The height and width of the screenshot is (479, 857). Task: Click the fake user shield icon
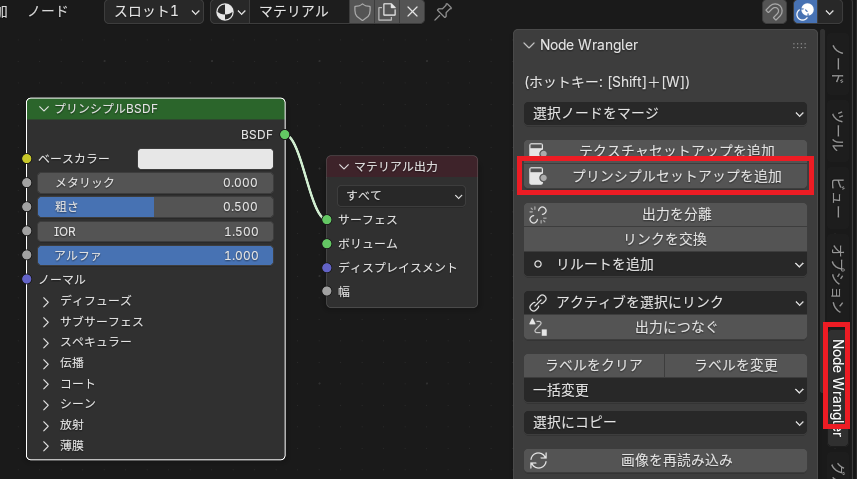pos(362,12)
